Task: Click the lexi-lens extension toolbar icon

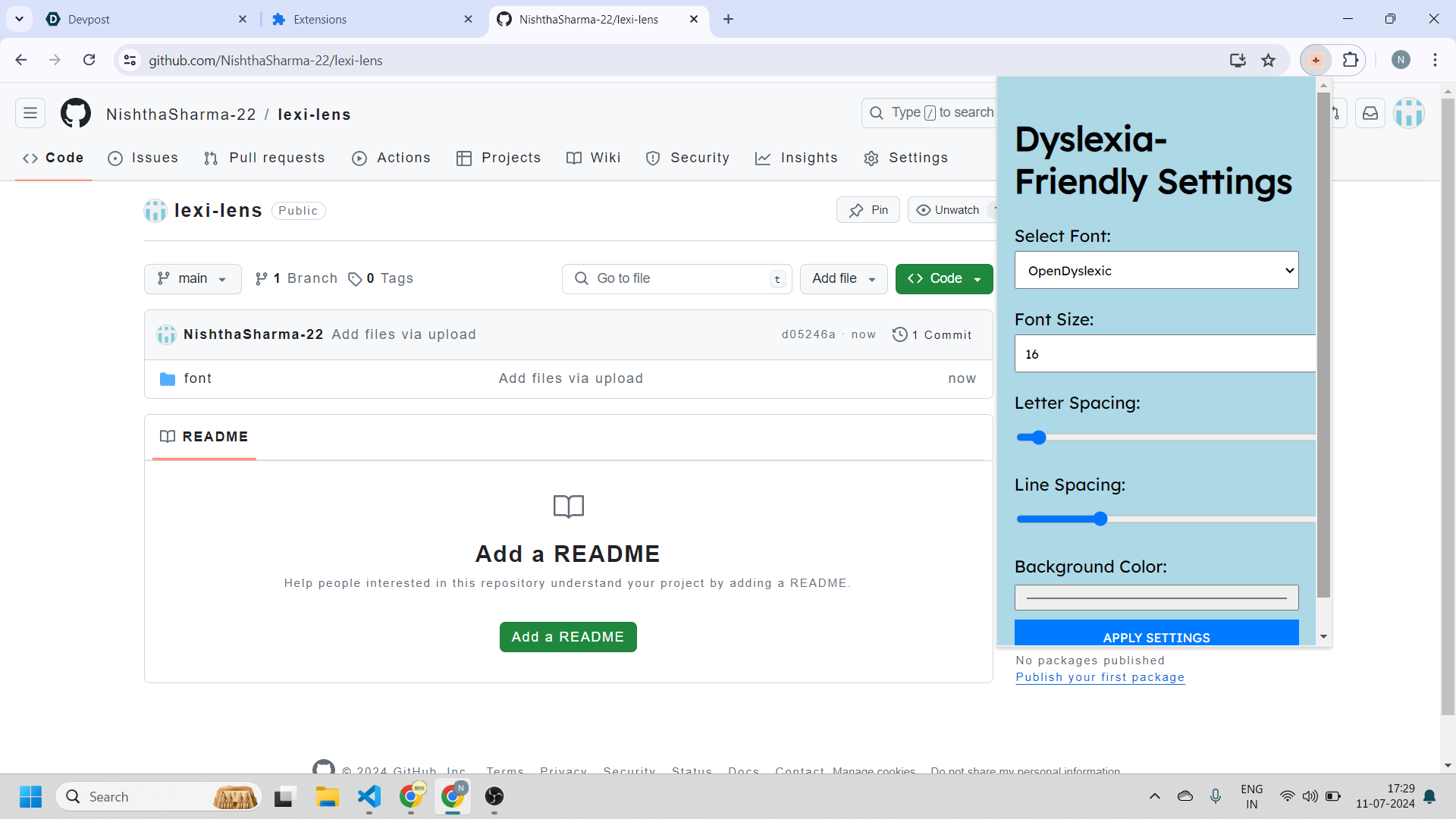Action: [1316, 60]
